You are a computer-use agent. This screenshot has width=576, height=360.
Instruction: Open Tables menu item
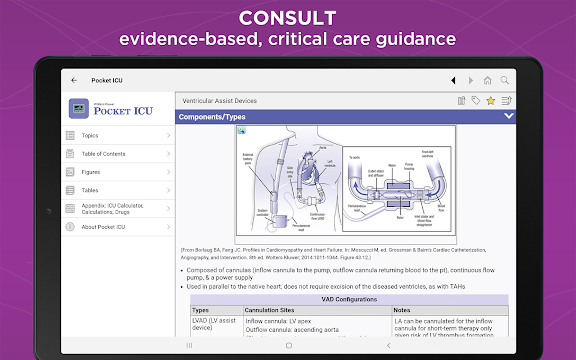(x=118, y=190)
